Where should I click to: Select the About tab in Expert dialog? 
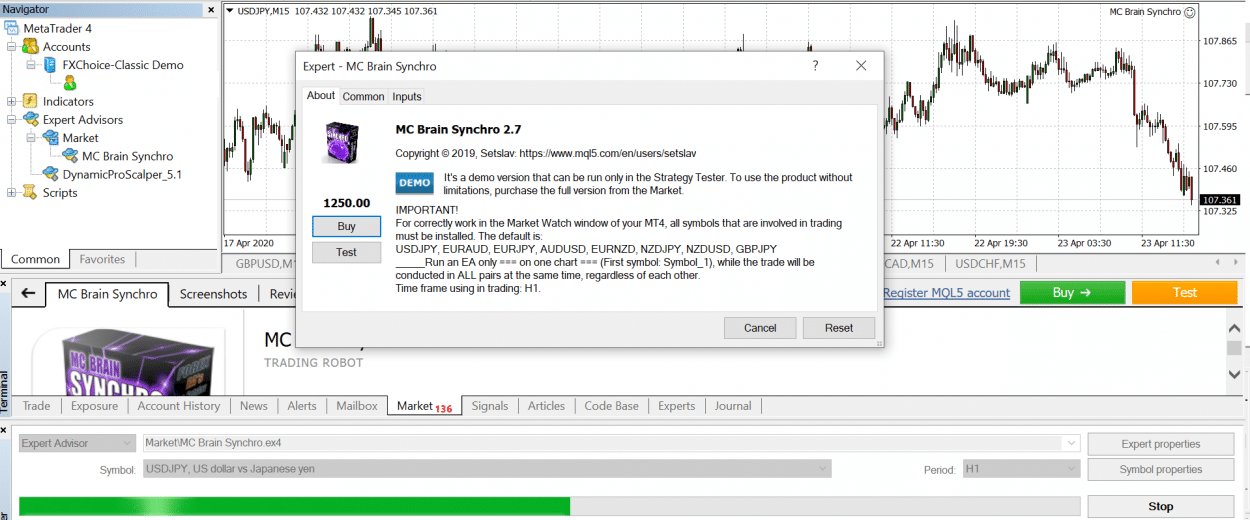coord(321,96)
